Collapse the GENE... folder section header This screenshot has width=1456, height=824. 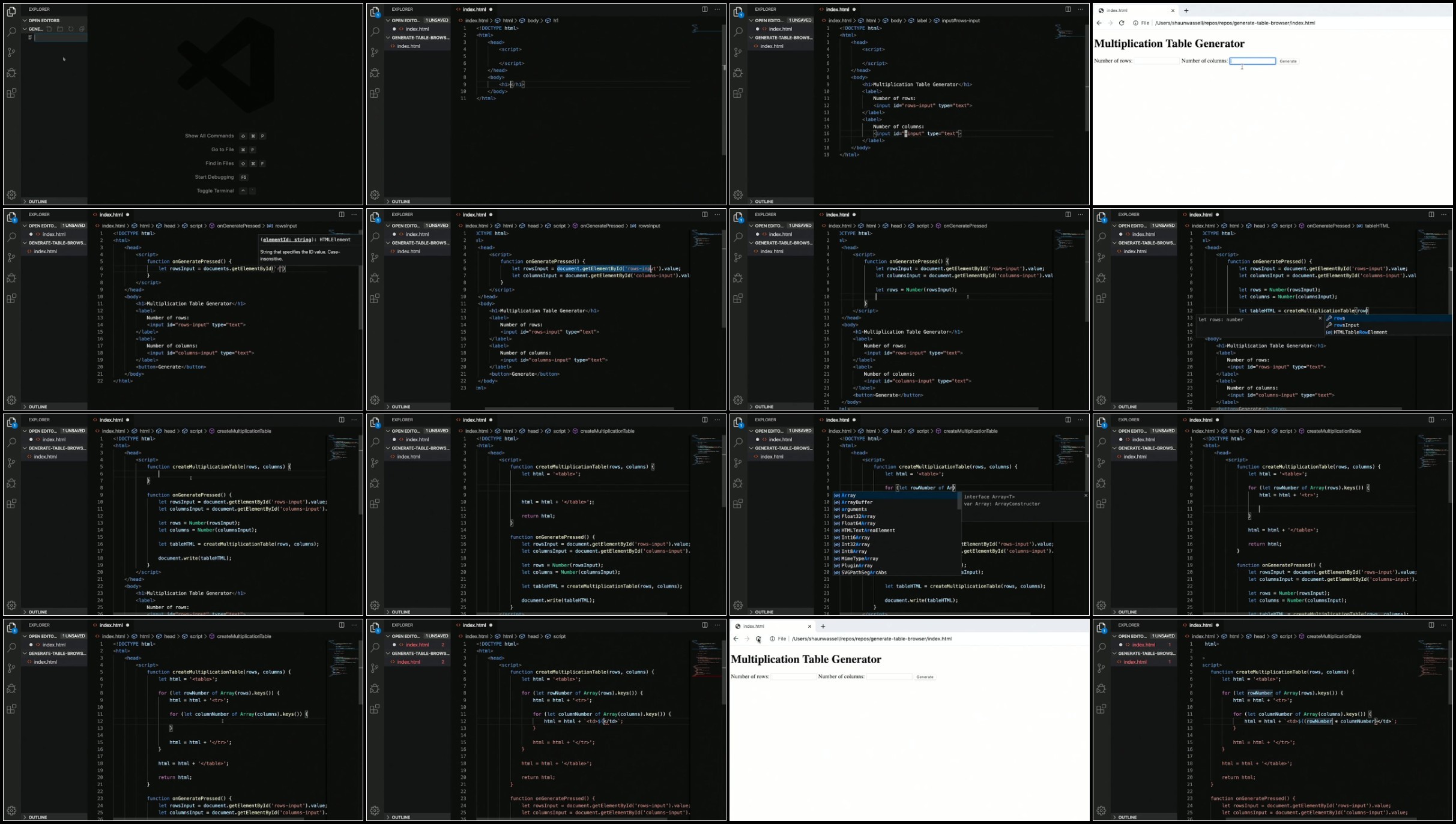point(33,29)
